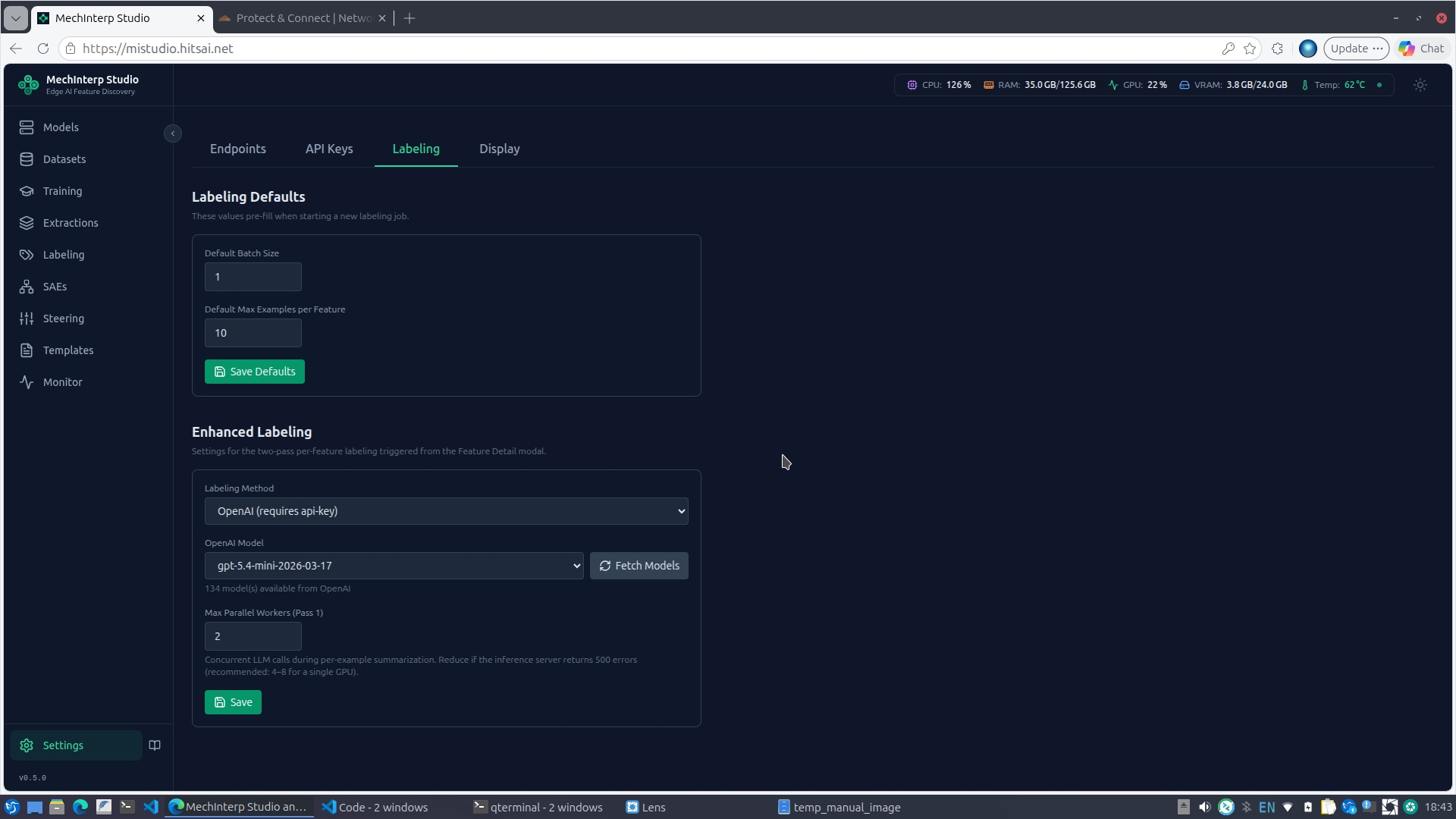Click the RAM usage stat
This screenshot has width=1456, height=819.
coord(1040,85)
